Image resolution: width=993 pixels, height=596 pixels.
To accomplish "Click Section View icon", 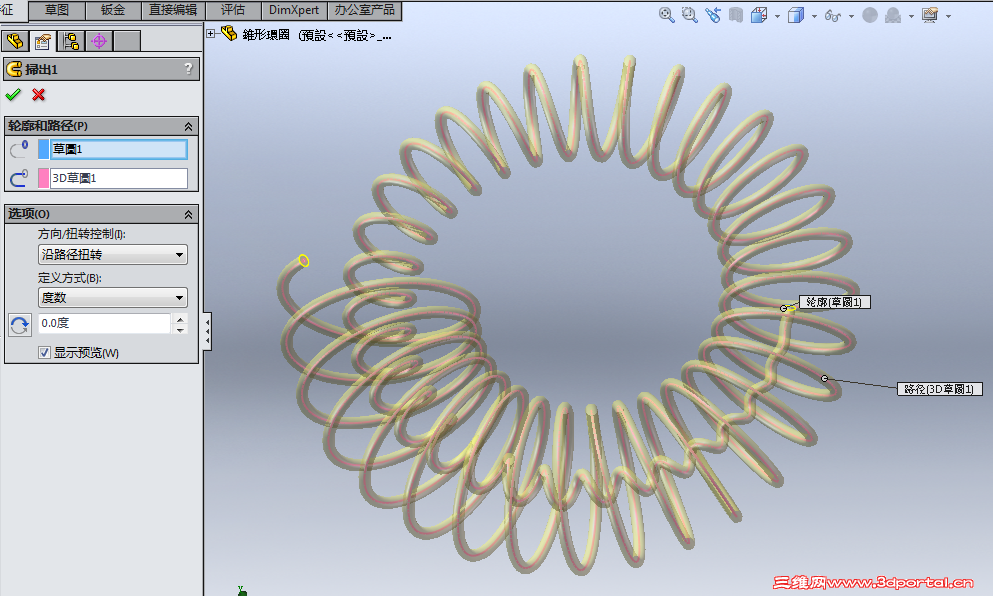I will tap(735, 15).
